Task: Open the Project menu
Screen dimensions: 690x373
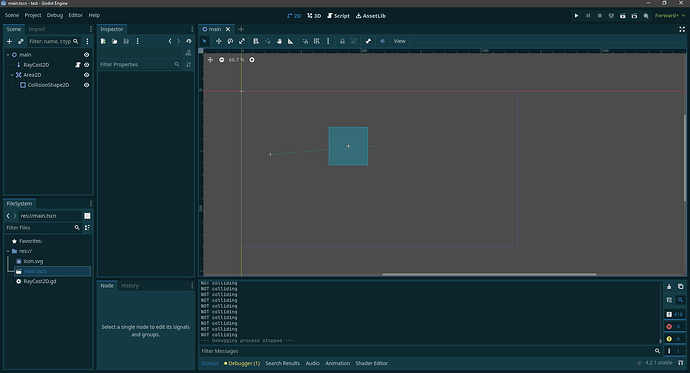Action: pyautogui.click(x=33, y=15)
